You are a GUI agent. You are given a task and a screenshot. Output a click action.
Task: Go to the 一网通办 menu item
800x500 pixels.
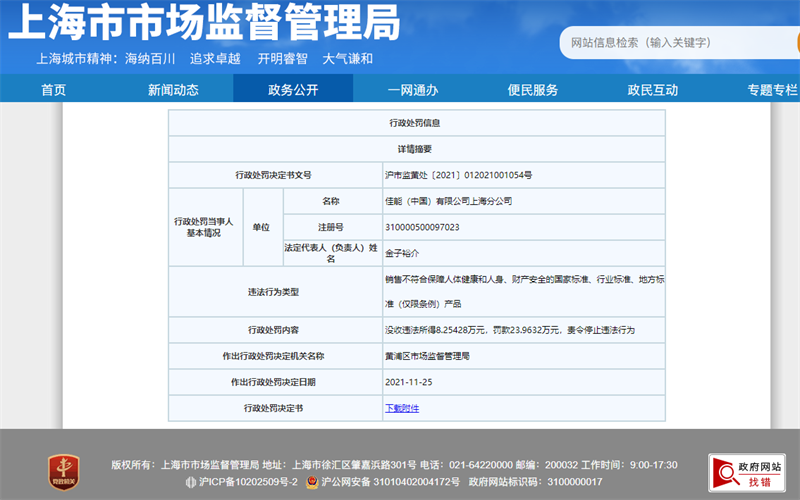[x=413, y=89]
